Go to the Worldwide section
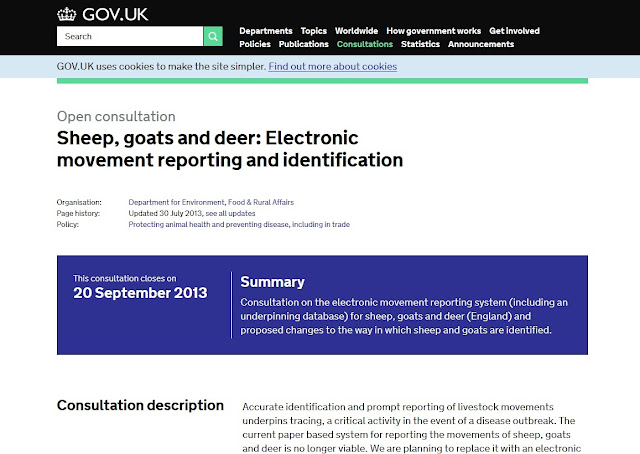The image size is (640, 454). click(x=356, y=31)
